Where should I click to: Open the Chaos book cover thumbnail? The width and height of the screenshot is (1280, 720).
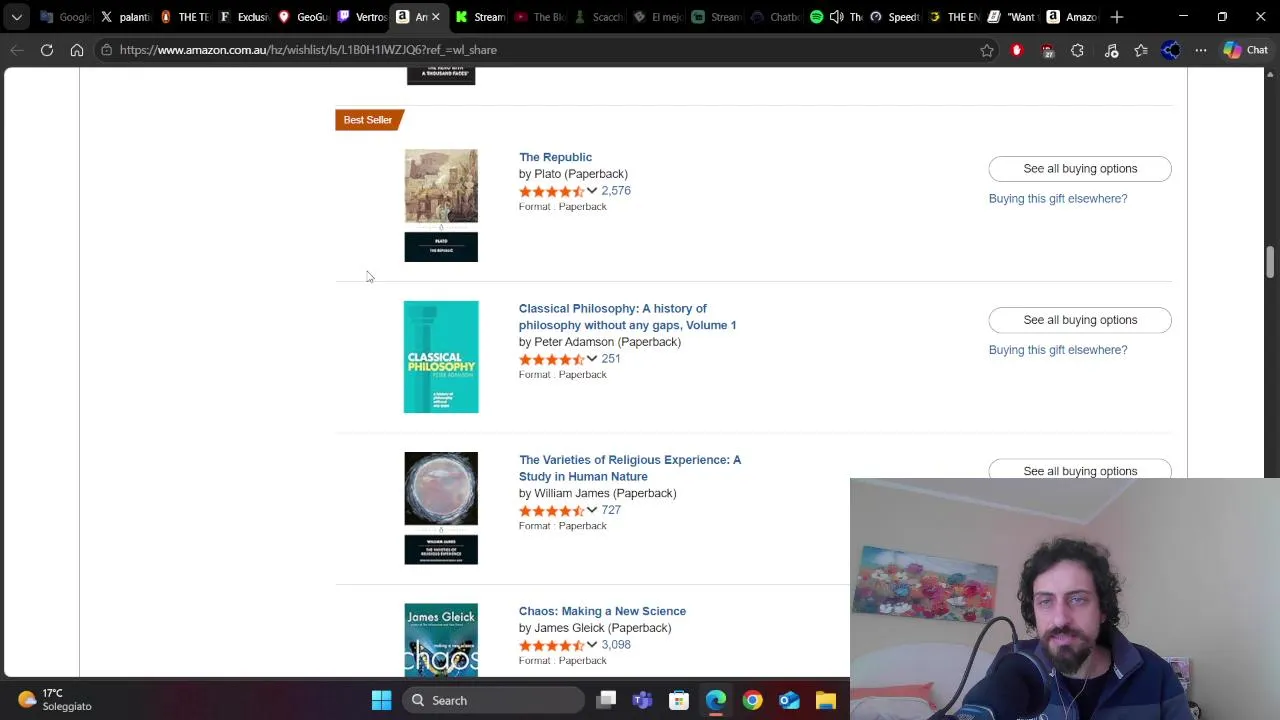pos(441,640)
